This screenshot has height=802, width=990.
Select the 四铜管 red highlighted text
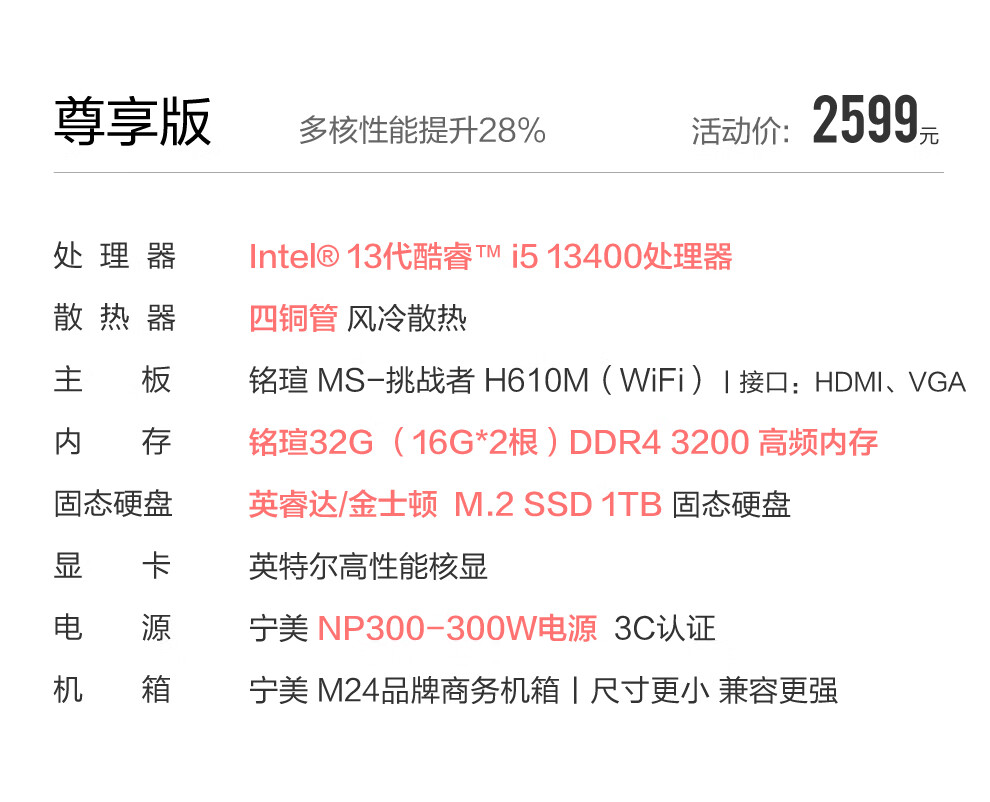(294, 318)
